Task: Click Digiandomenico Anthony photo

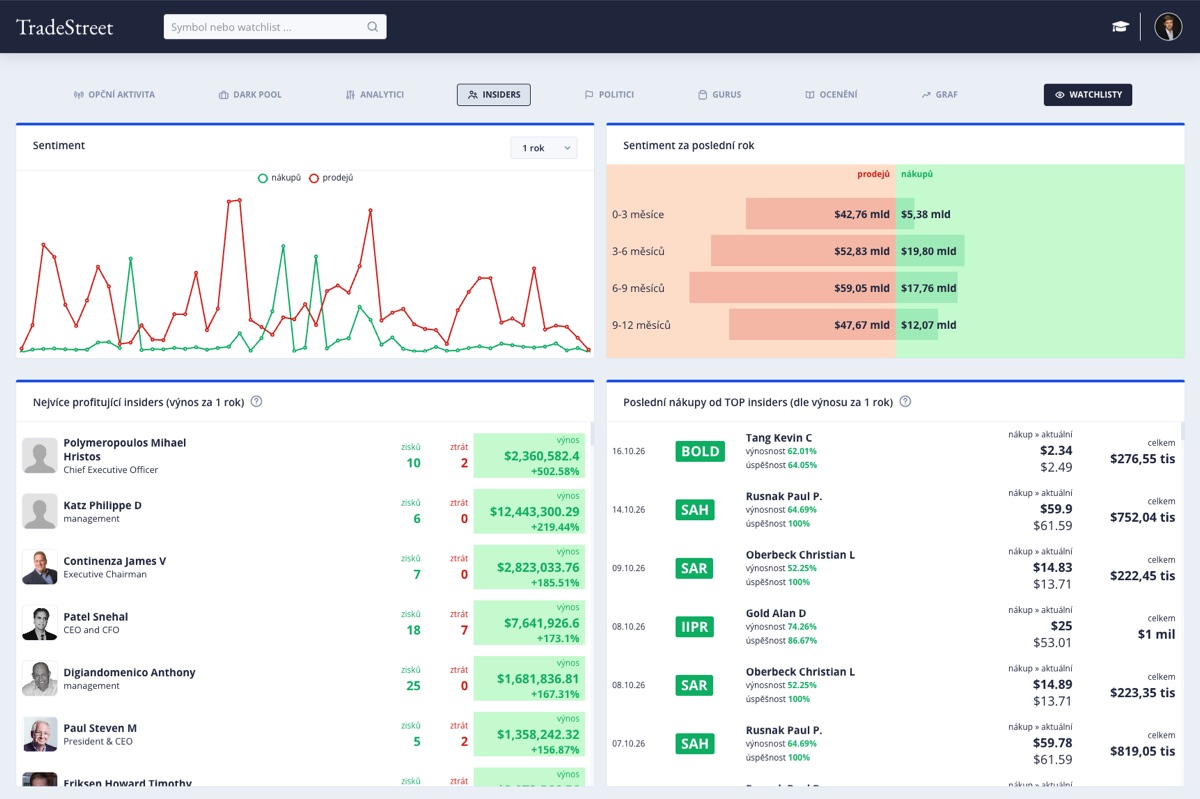Action: (x=40, y=679)
